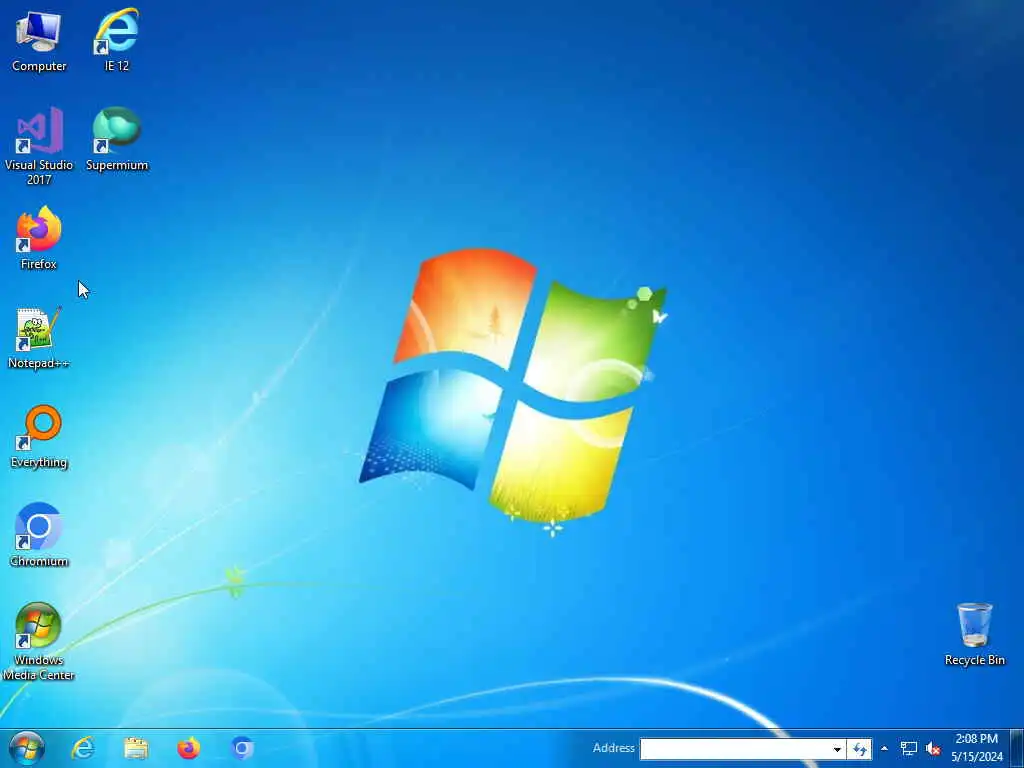The width and height of the screenshot is (1024, 768).
Task: Launch Chromium from the taskbar
Action: [242, 748]
